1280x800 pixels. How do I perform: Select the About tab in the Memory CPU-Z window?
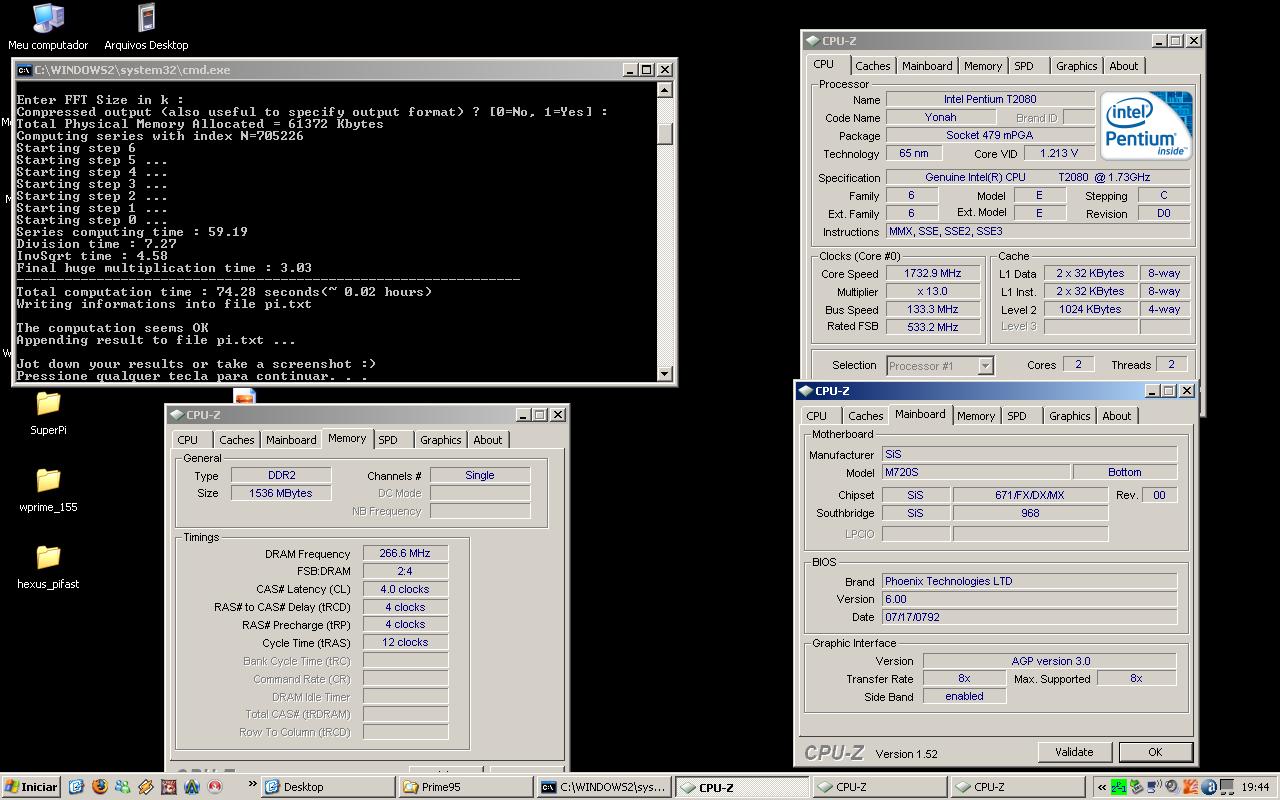click(x=488, y=440)
